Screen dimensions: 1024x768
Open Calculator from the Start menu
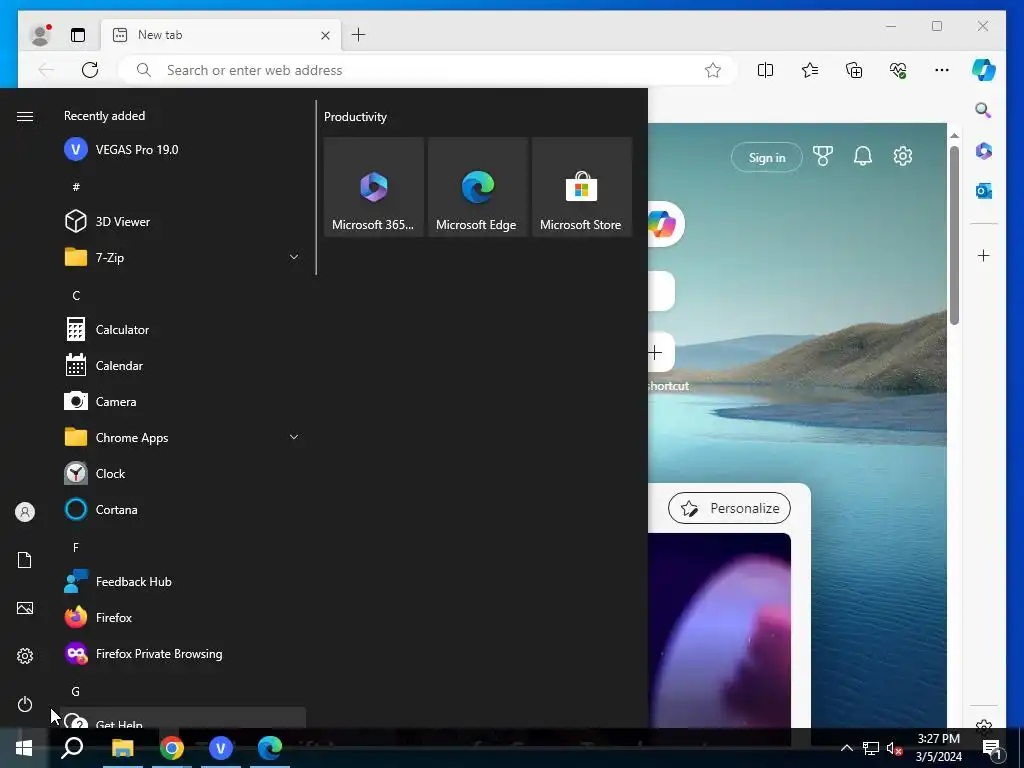click(183, 329)
